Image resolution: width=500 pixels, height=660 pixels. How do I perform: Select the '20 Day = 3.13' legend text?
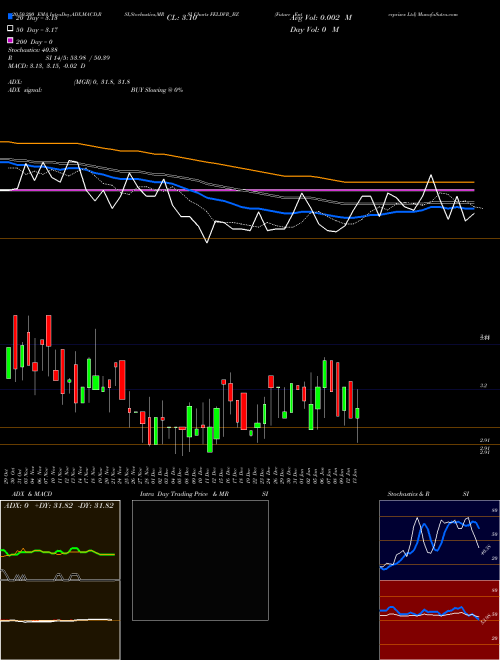(x=36, y=18)
